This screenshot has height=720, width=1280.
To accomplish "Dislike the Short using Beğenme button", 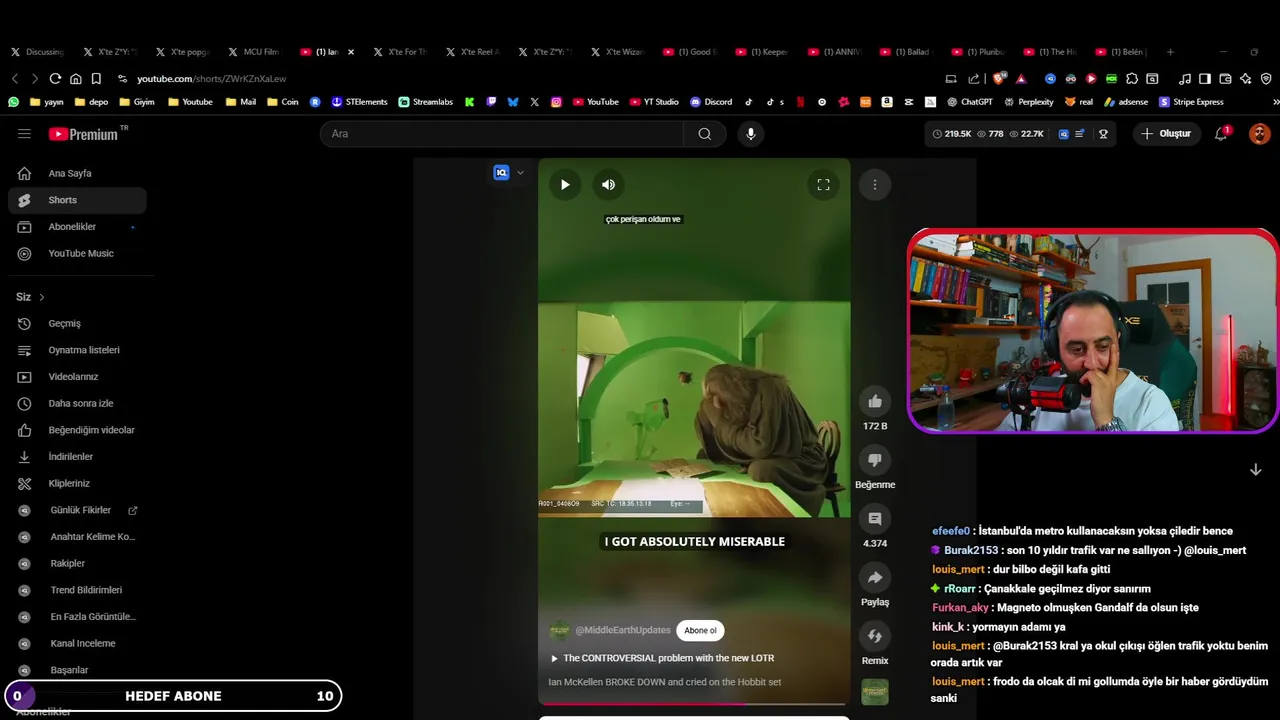I will (875, 460).
